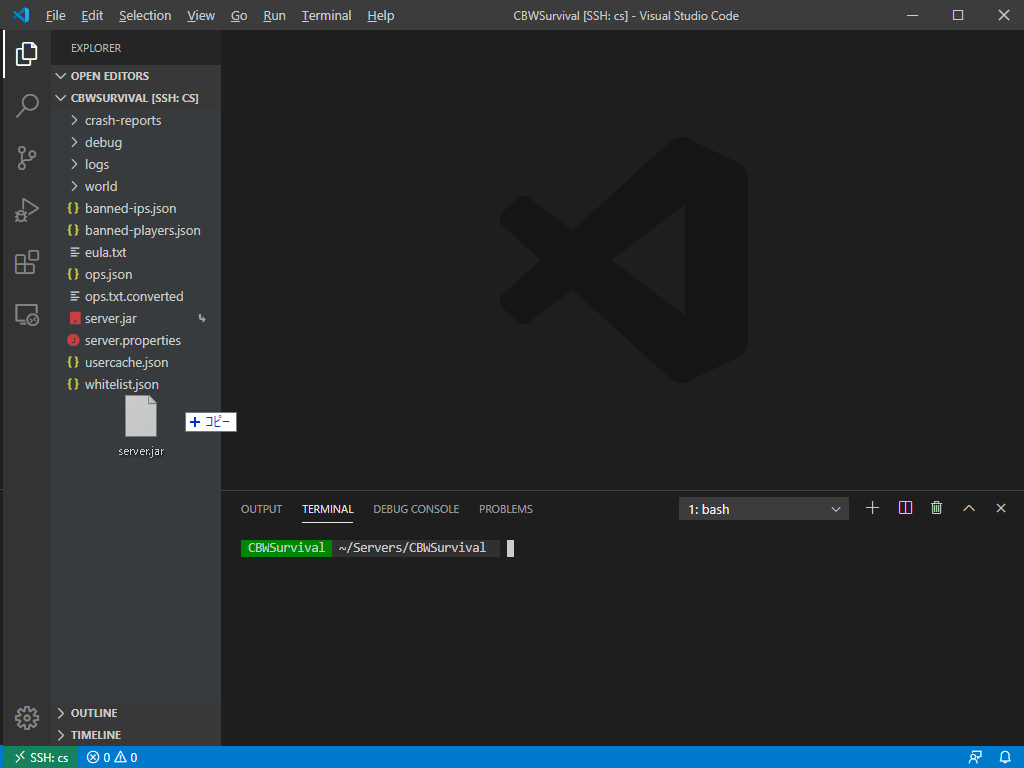Maximize the panel with up chevron
The image size is (1024, 768).
pos(968,508)
